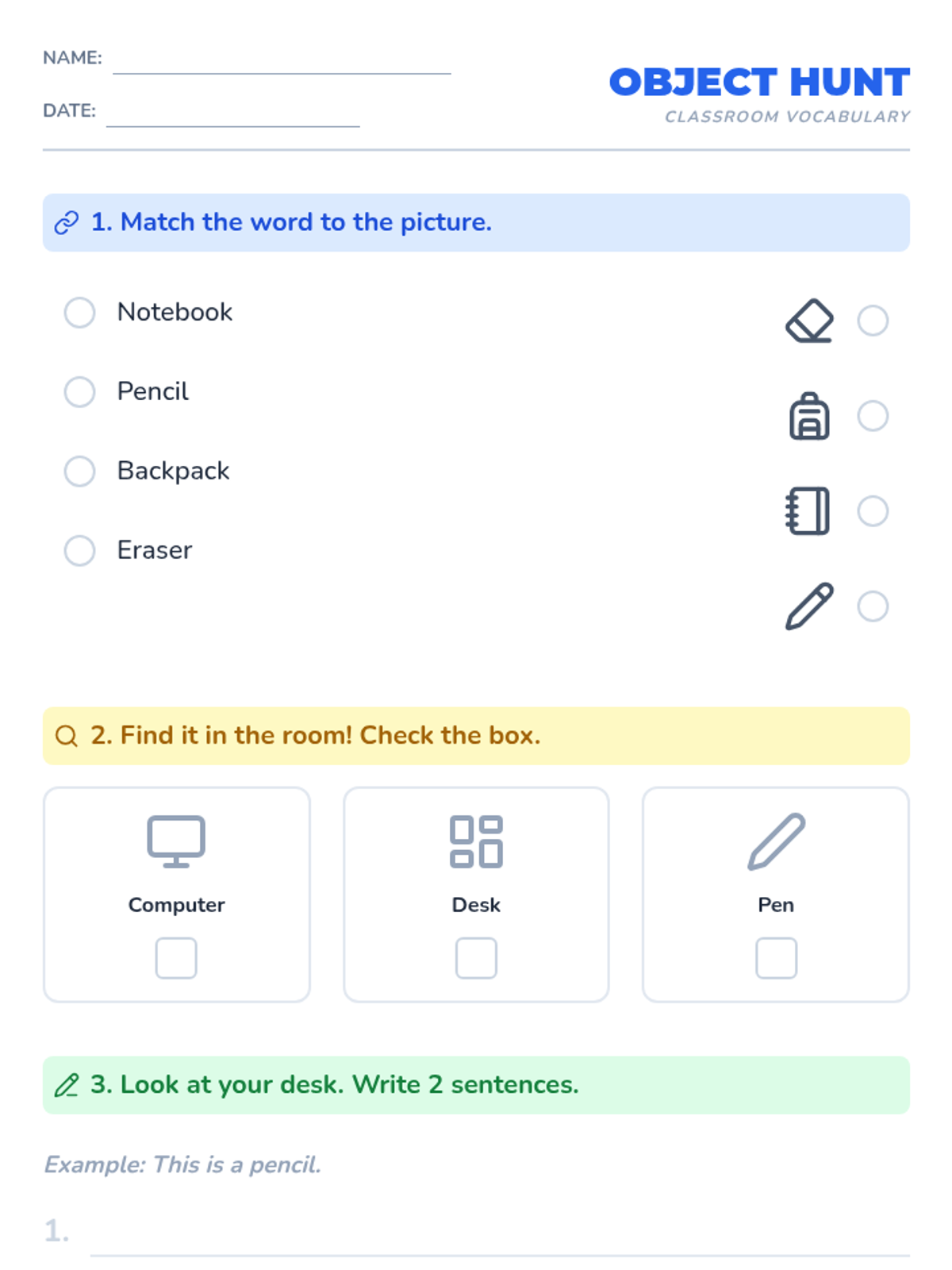
Task: Click the pencil picture icon
Action: pyautogui.click(x=809, y=606)
